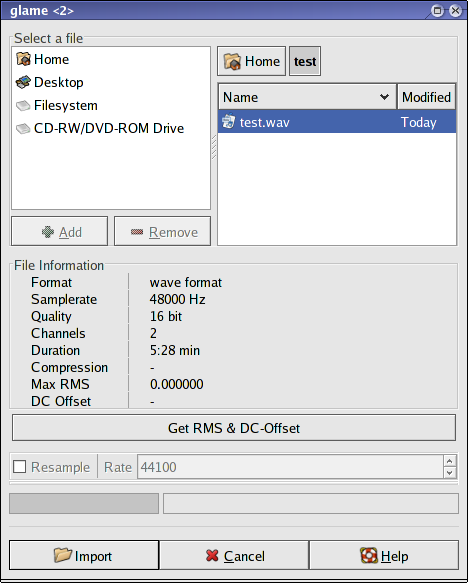Viewport: 468px width, 583px height.
Task: Click the minus icon on Remove button
Action: click(137, 232)
